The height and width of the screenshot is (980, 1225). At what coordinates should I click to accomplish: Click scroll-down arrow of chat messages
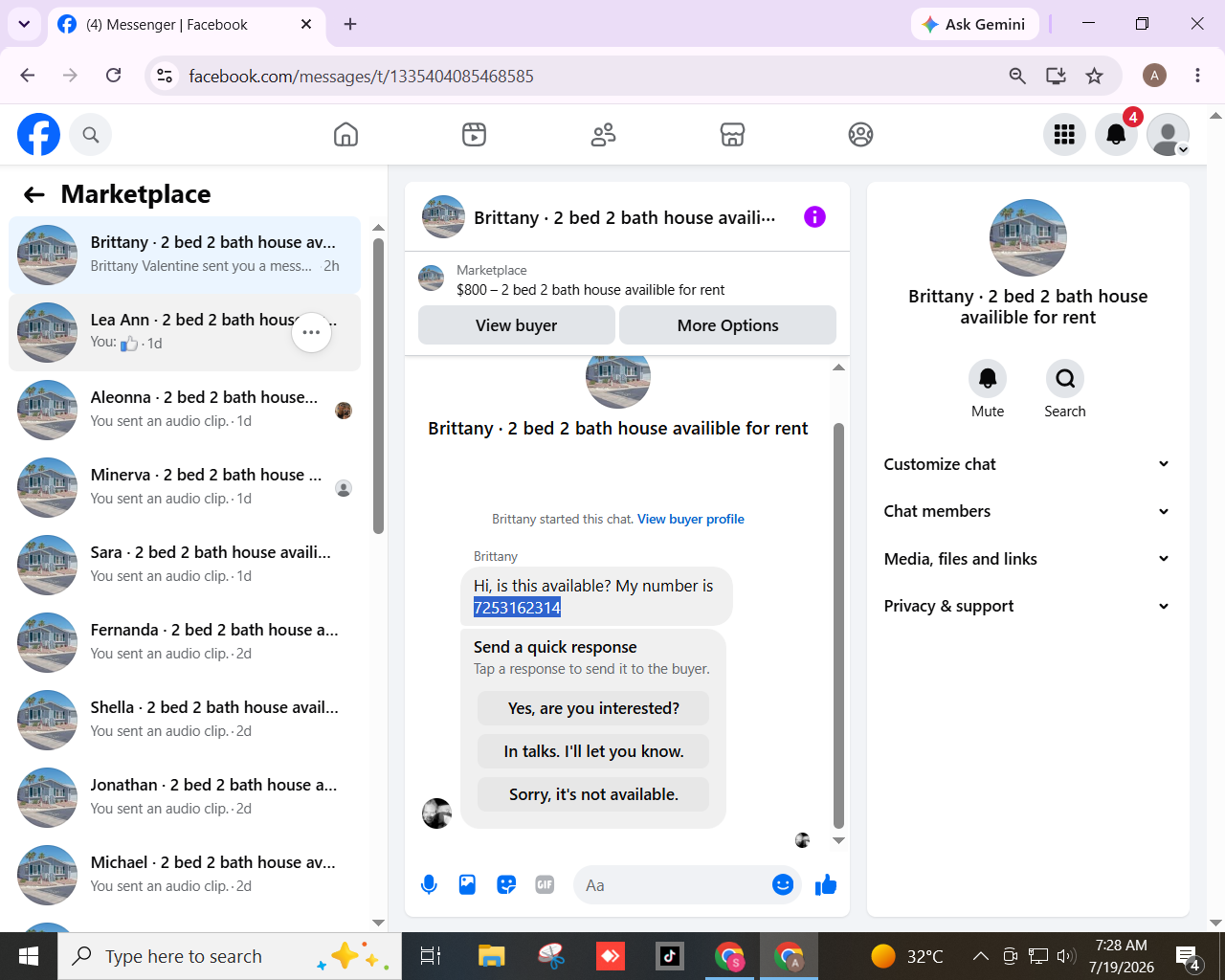838,841
